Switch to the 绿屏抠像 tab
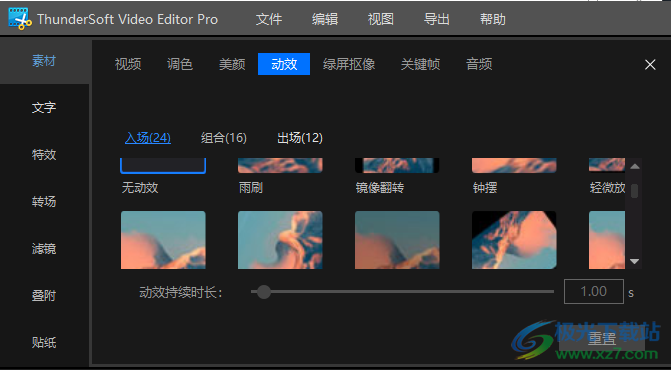Viewport: 671px width, 370px height. [x=349, y=64]
